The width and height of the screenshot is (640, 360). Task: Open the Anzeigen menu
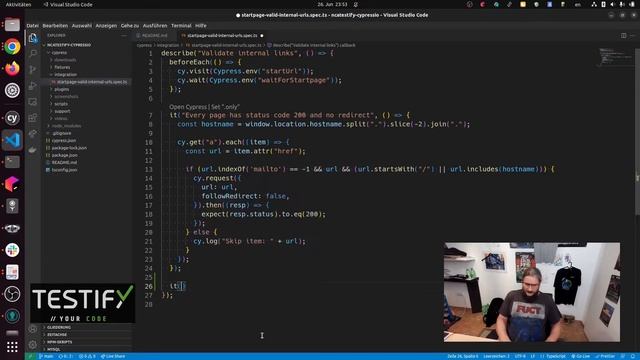coord(106,25)
